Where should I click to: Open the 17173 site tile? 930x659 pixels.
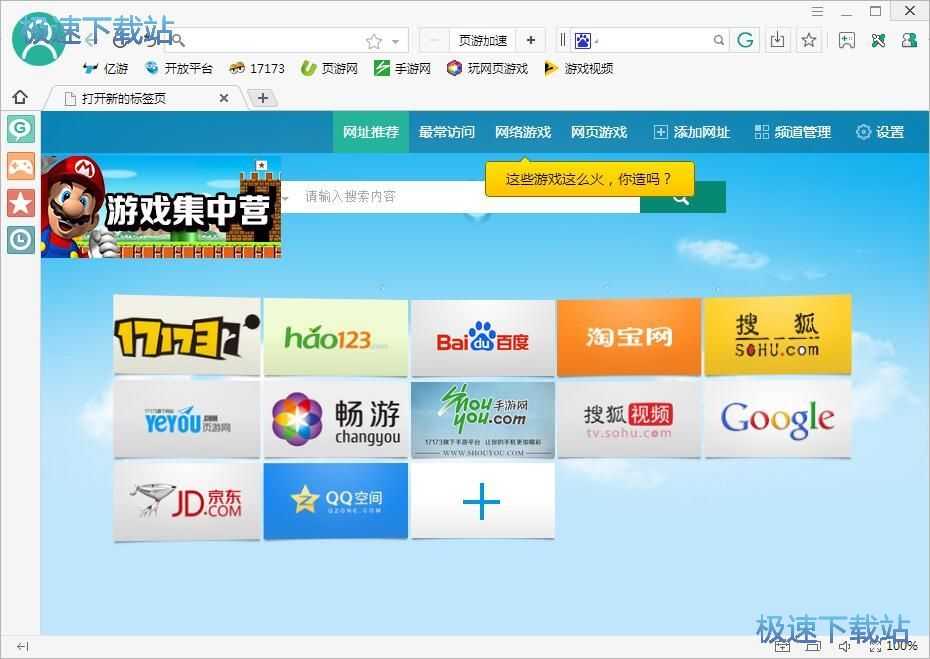tap(187, 336)
